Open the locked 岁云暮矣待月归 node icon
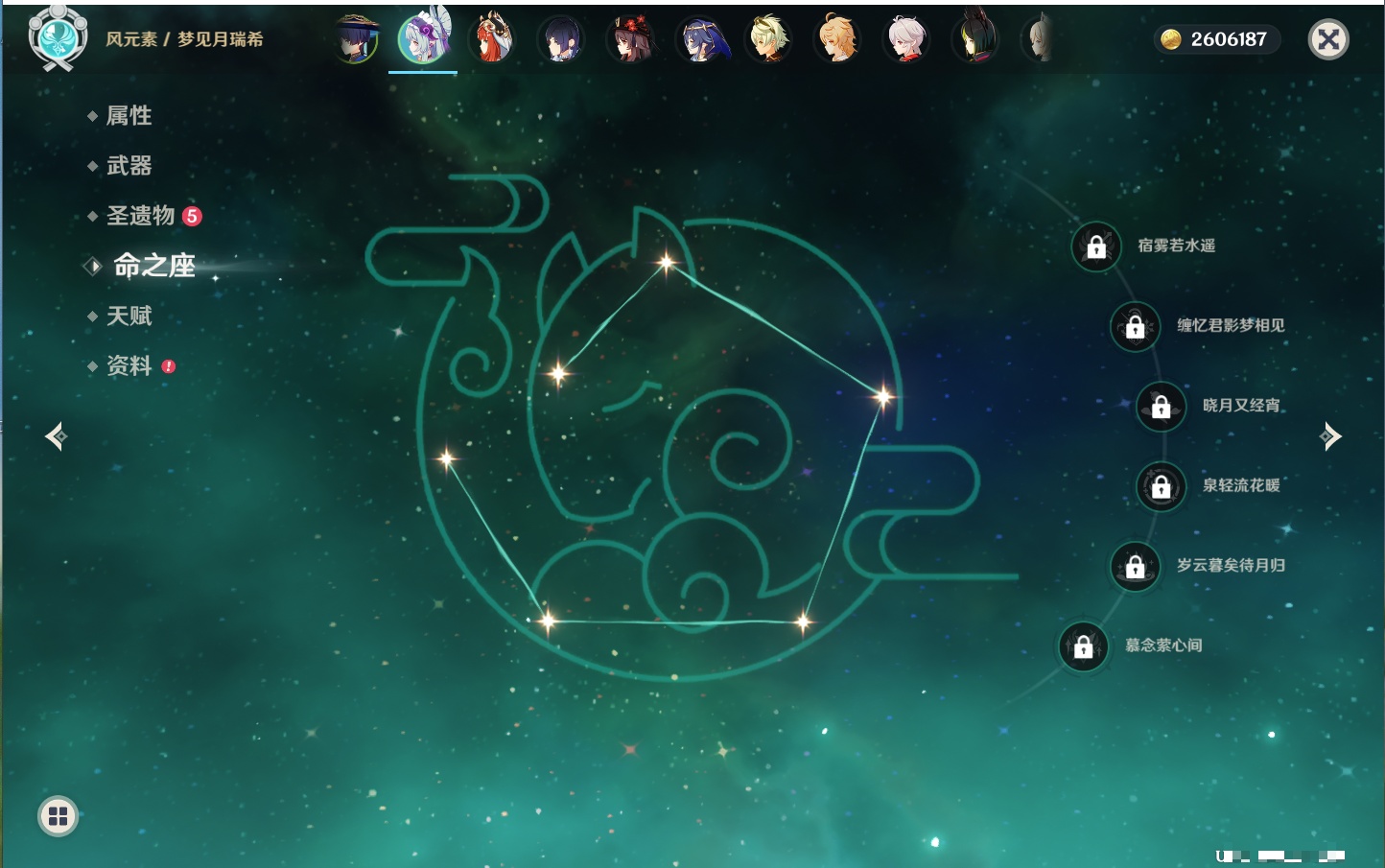Viewport: 1385px width, 868px height. (1136, 566)
